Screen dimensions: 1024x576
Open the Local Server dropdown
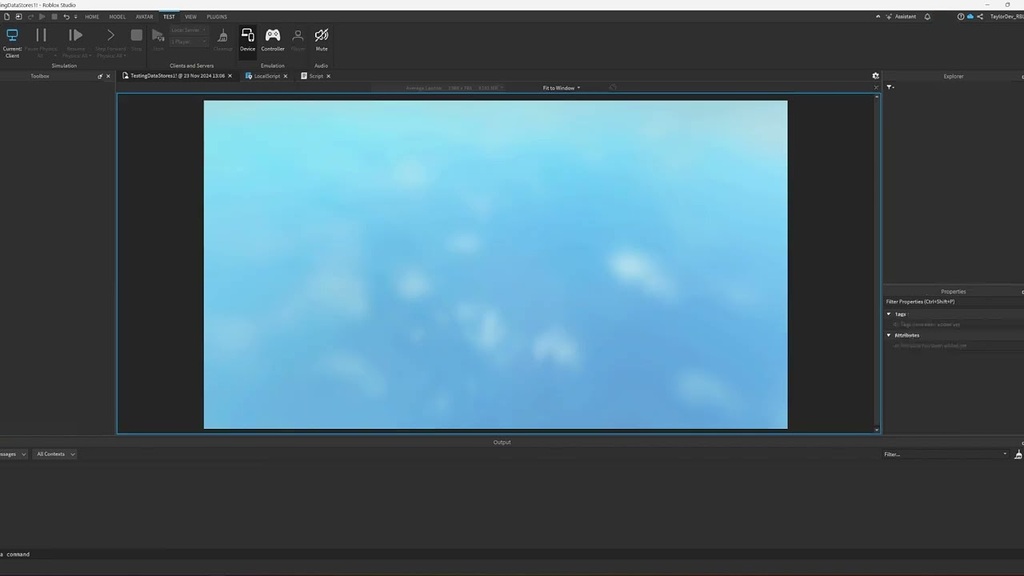coord(187,30)
